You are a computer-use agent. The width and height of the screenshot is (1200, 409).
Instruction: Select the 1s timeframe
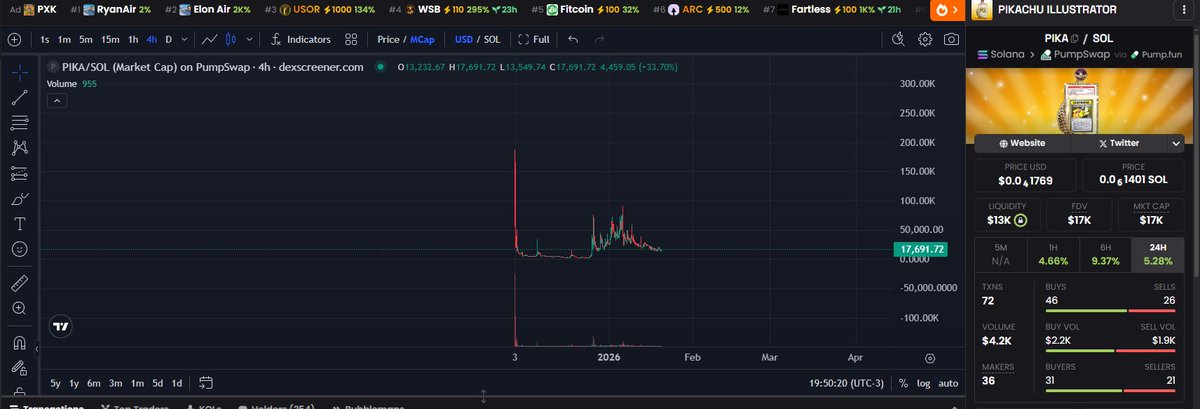click(x=45, y=40)
